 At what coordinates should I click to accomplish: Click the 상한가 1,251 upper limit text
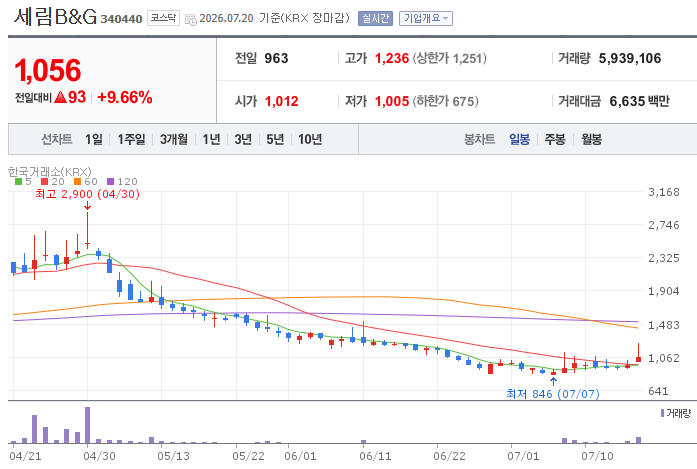point(449,58)
